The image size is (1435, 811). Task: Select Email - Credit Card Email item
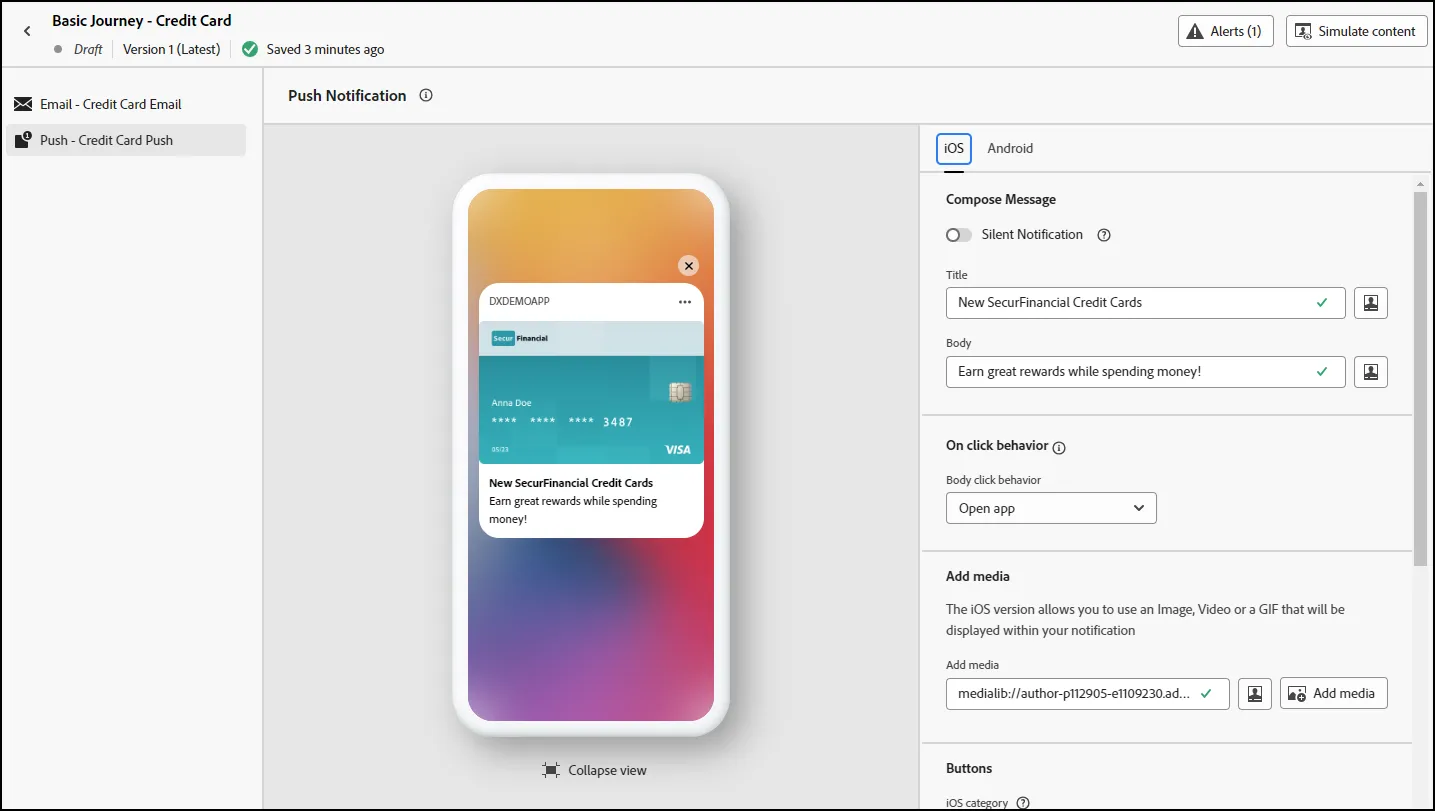tap(126, 104)
